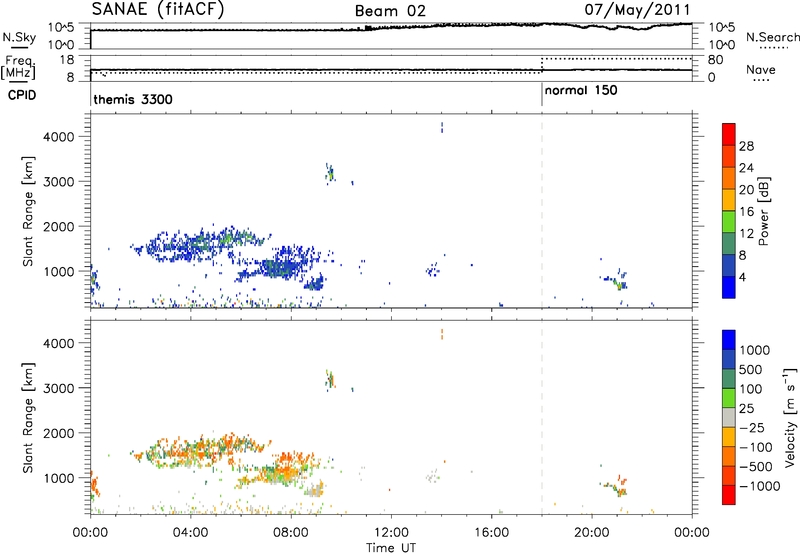
Task: Click the dashed 18:00 CPID line in velocity panel
Action: coord(542,417)
